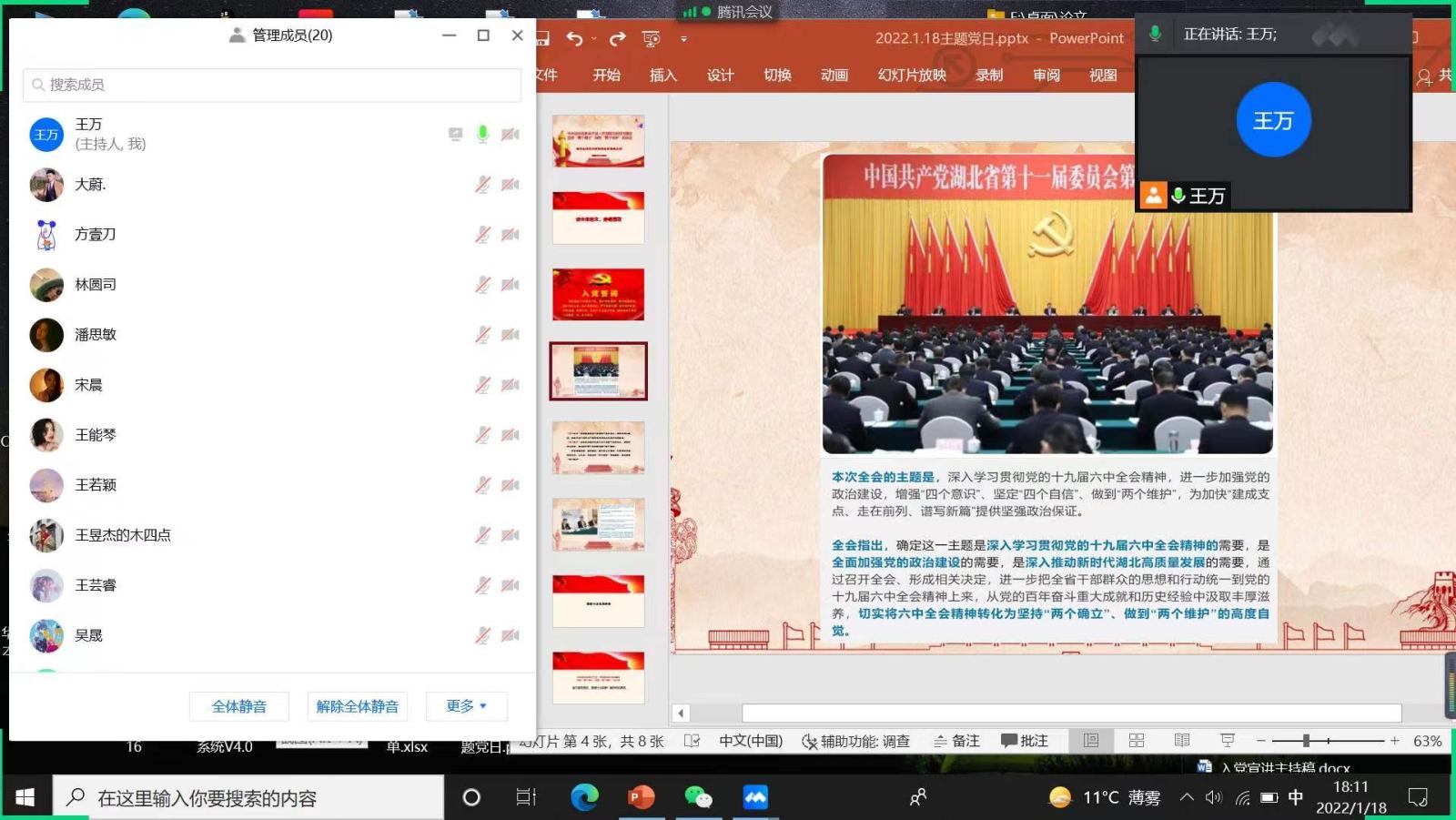Toggle 王万's green microphone
Screen dimensions: 1456x820
[483, 135]
